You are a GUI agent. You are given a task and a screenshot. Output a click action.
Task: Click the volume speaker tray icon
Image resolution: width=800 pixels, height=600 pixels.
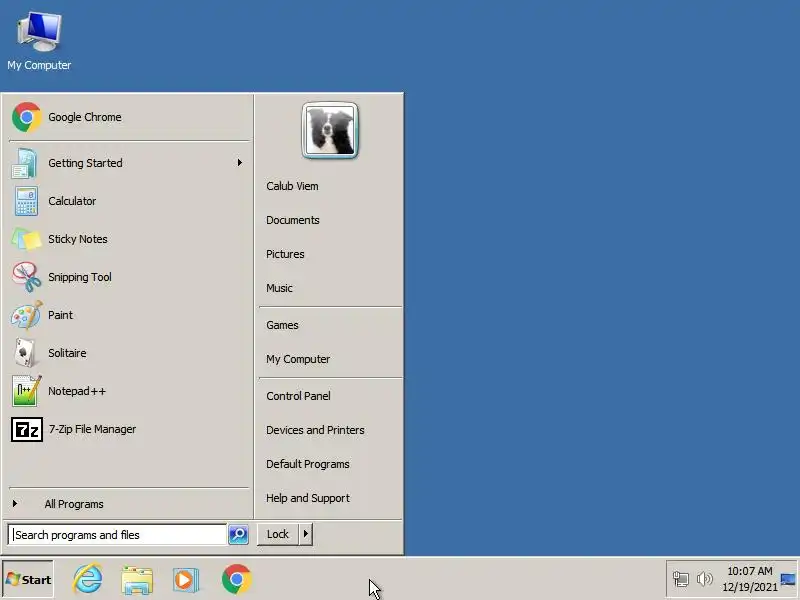(x=705, y=579)
